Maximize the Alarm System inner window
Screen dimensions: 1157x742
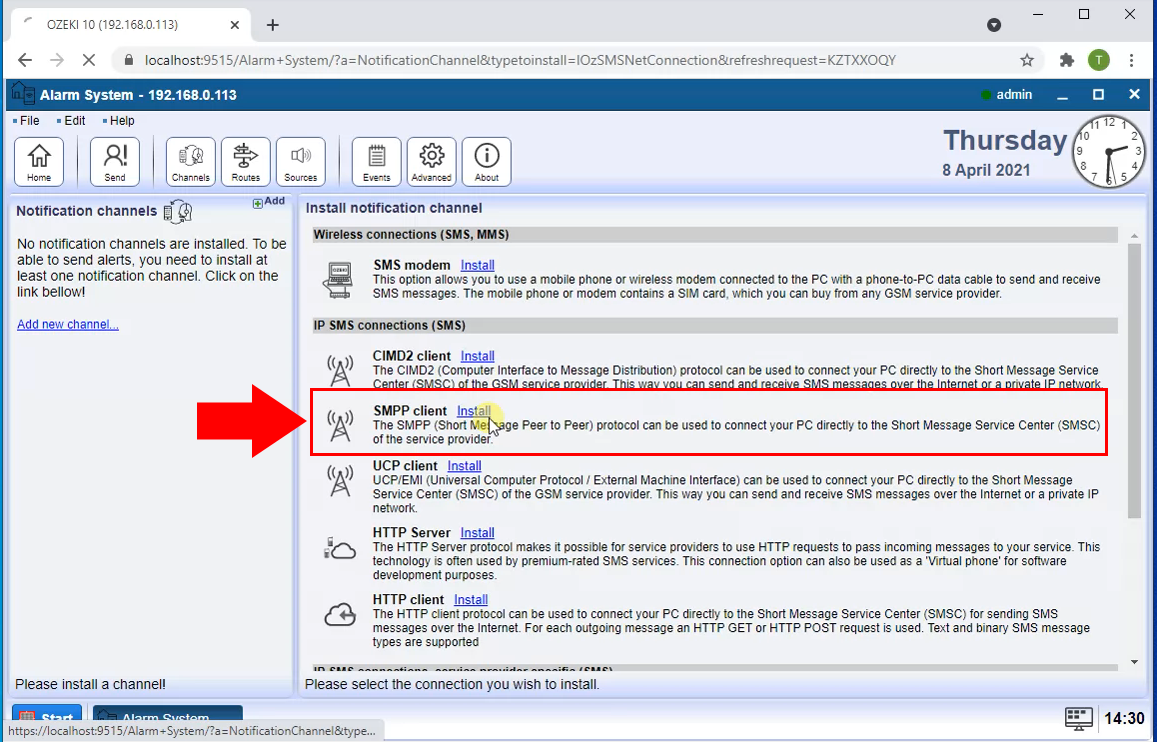(1099, 94)
